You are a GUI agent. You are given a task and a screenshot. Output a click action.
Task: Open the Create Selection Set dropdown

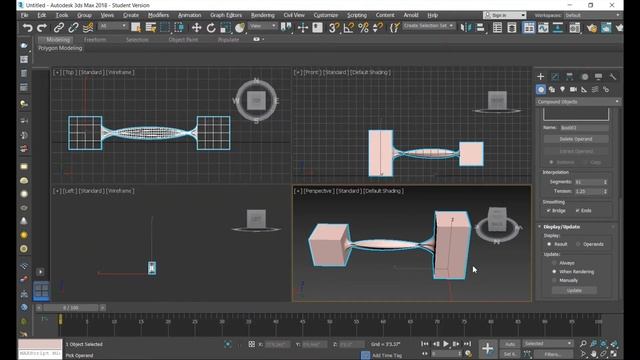[428, 26]
